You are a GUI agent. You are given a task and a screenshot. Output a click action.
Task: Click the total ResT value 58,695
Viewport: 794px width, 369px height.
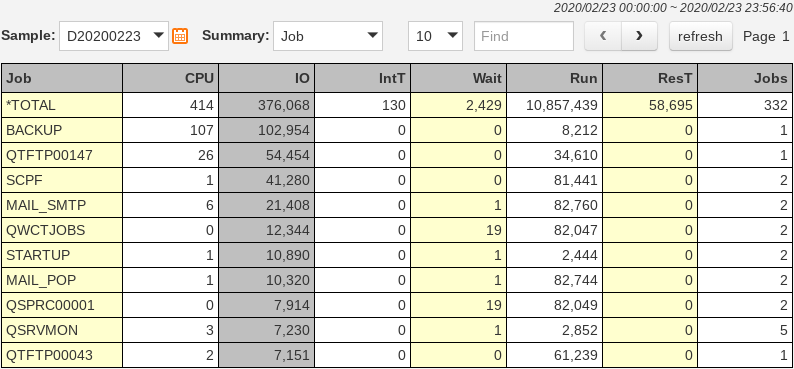(671, 105)
